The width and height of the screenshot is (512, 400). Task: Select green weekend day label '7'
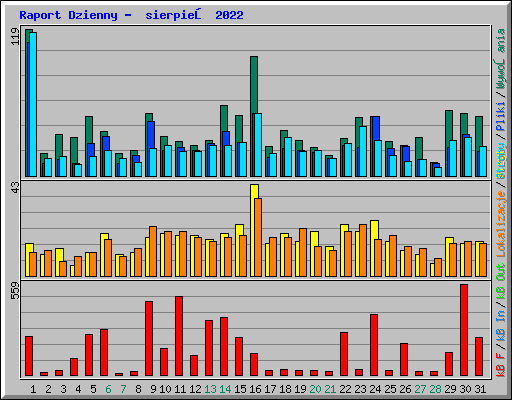pos(123,389)
